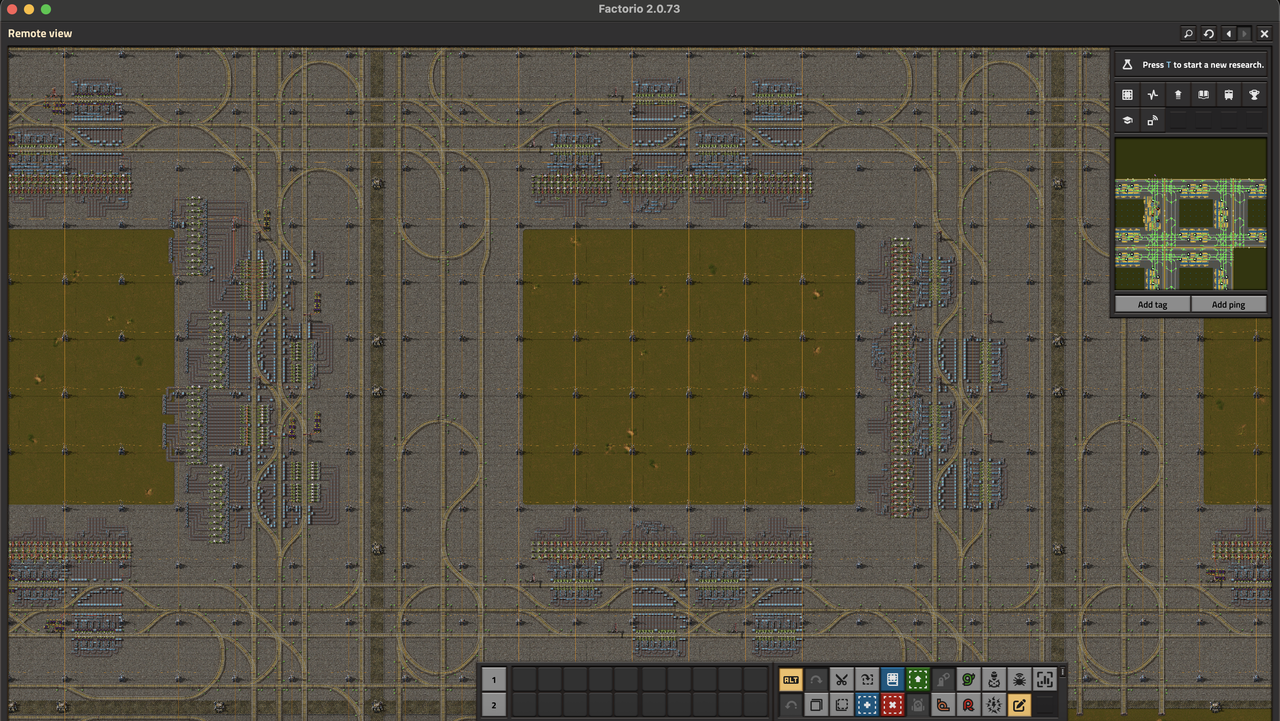Image resolution: width=1280 pixels, height=721 pixels.
Task: Select the green wire spool tool
Action: pyautogui.click(x=969, y=680)
